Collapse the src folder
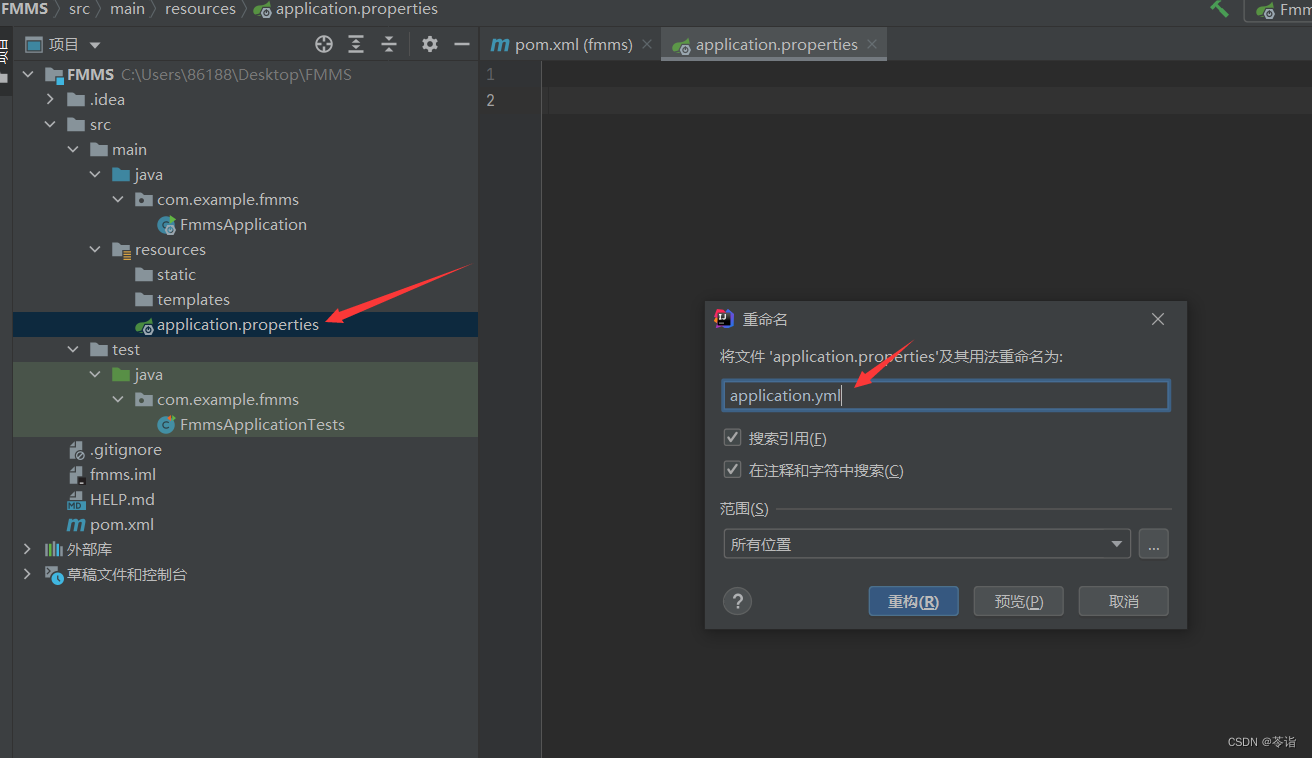This screenshot has width=1312, height=758. pos(50,125)
